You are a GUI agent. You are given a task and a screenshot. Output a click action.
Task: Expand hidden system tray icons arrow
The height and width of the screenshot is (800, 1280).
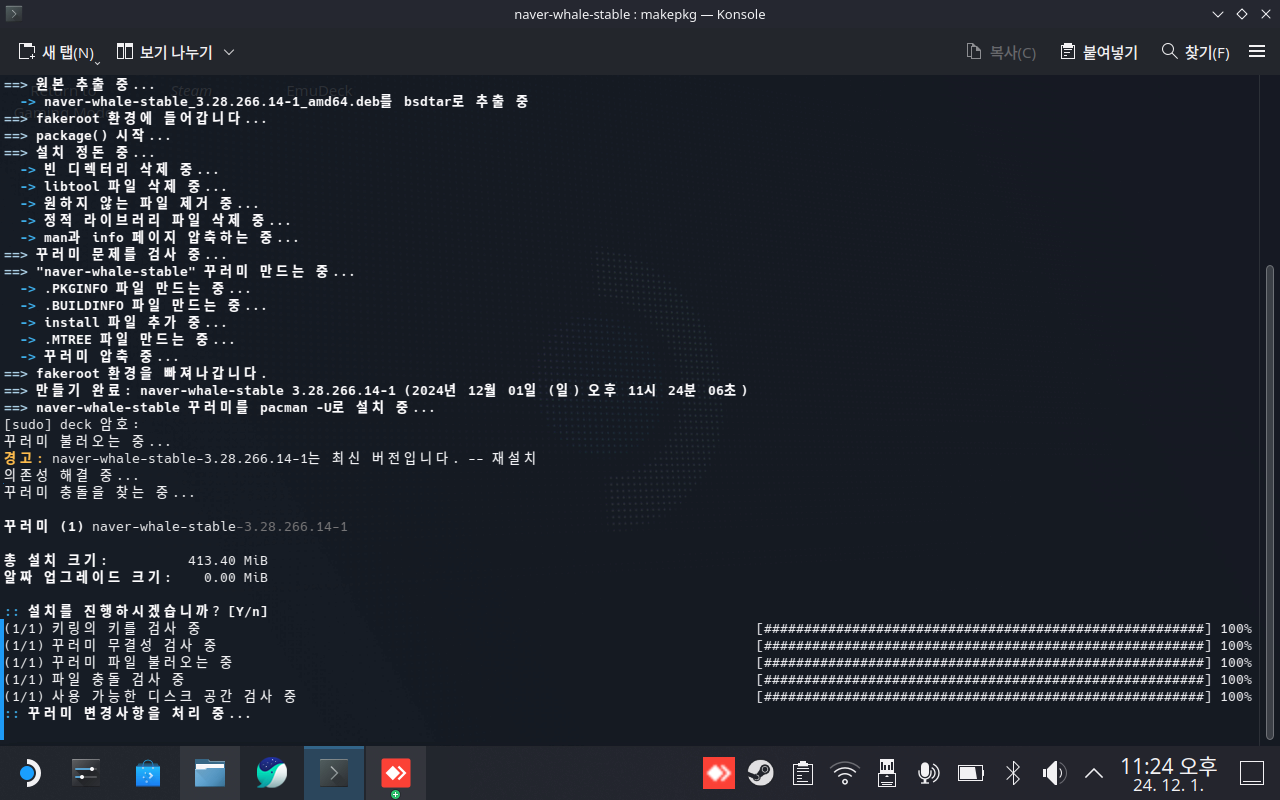[1094, 773]
